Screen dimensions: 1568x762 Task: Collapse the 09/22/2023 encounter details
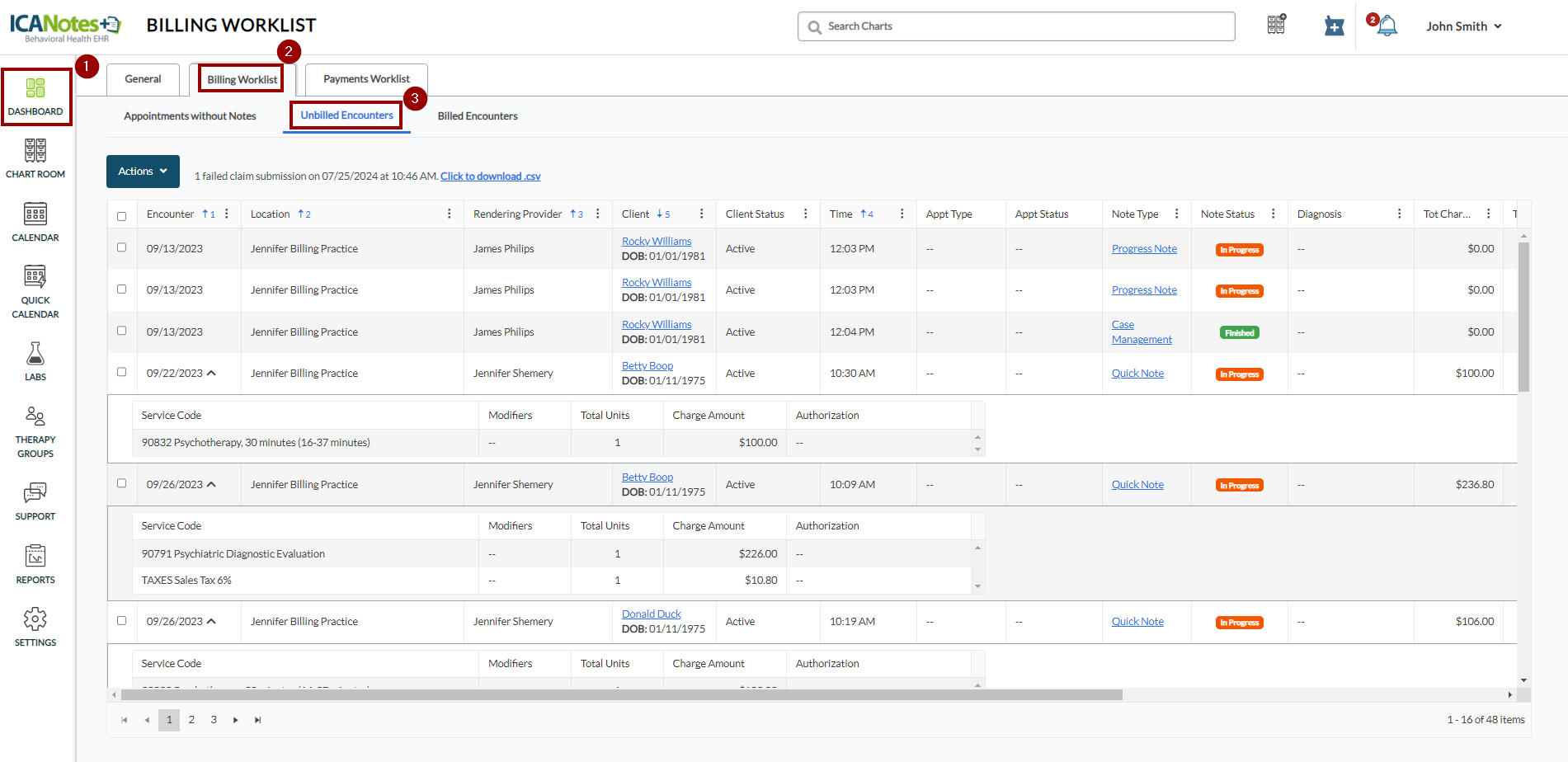211,374
